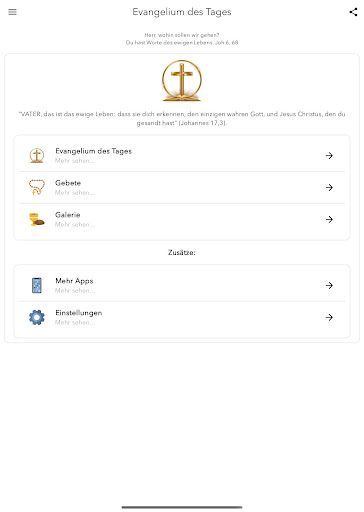364x512 pixels.
Task: Tap the Mehr sehen link under Gebete
Action: (x=75, y=193)
